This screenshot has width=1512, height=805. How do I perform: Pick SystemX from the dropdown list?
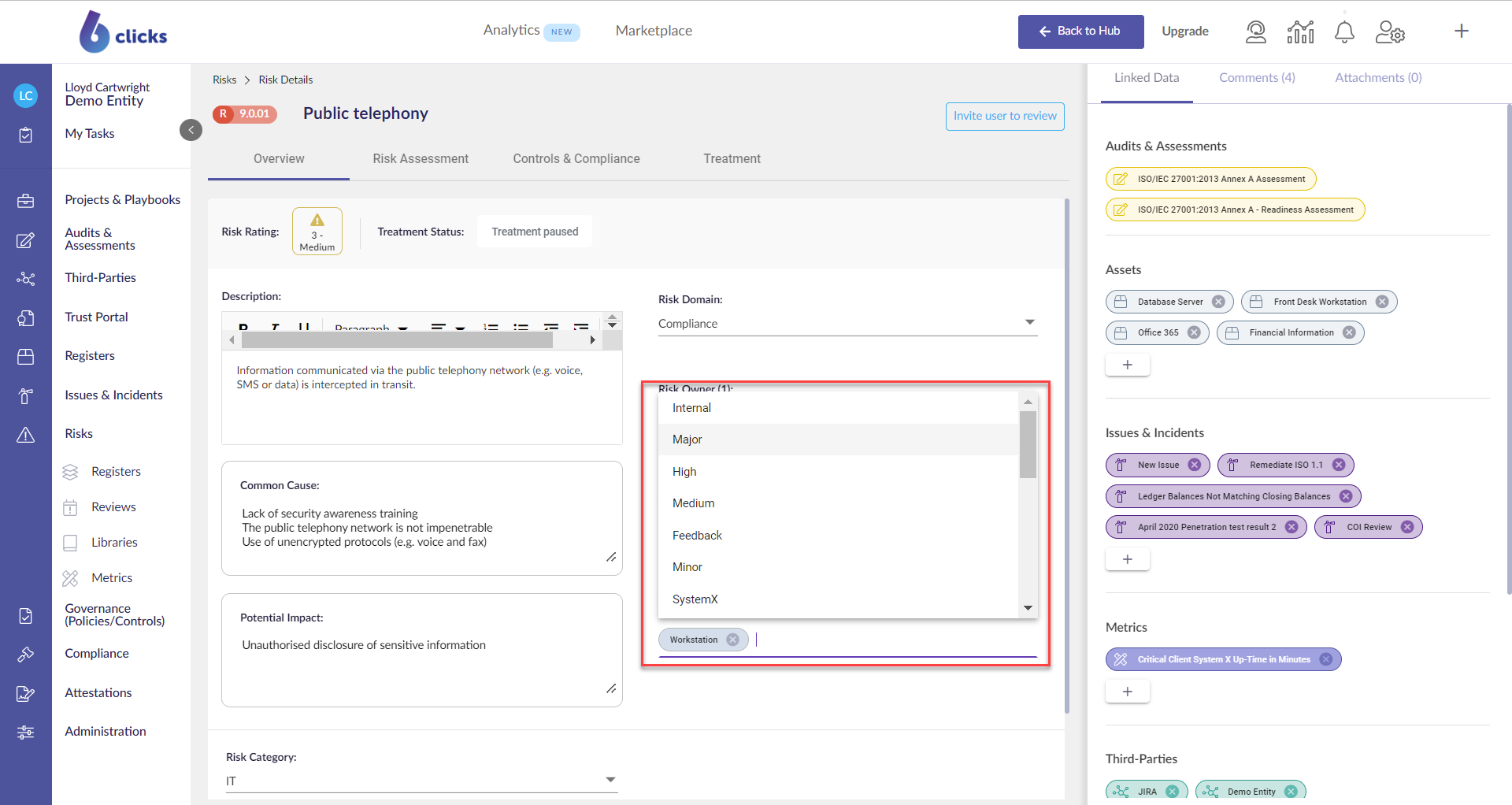pos(838,599)
